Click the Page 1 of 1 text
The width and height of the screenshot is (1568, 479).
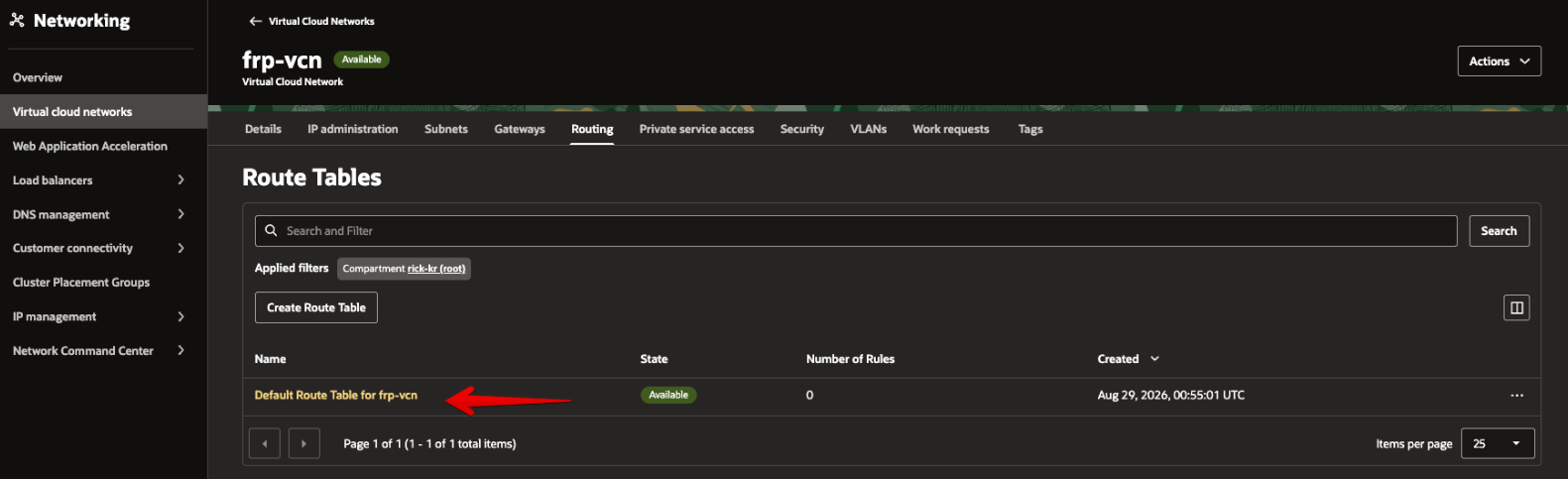(x=429, y=444)
